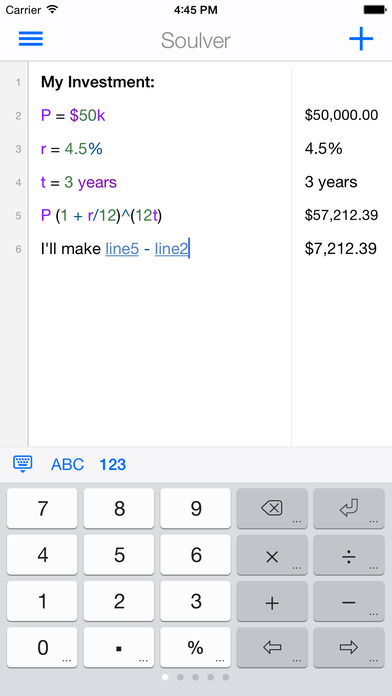
Task: Tap the divide key
Action: click(349, 555)
